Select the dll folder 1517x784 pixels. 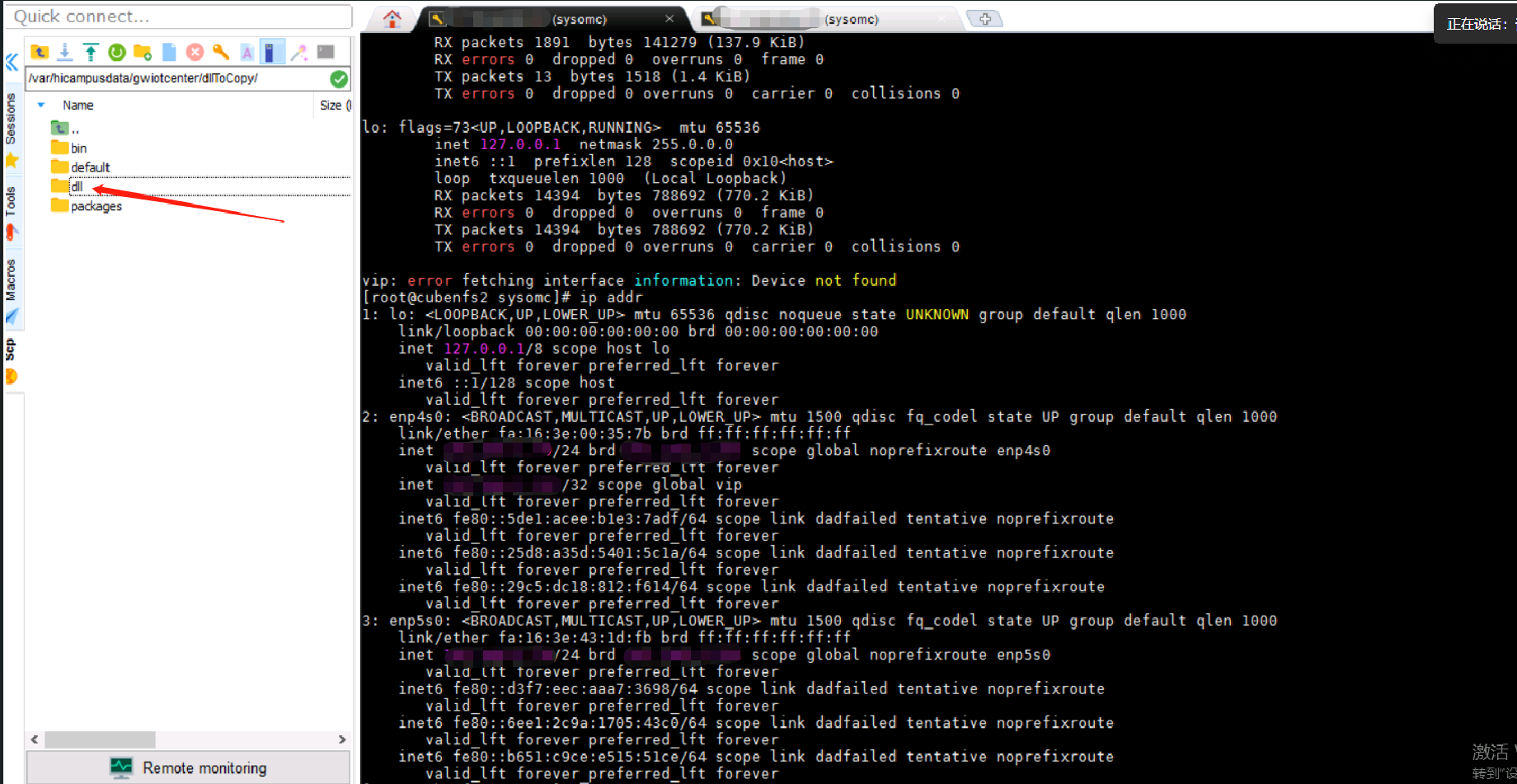(68, 186)
